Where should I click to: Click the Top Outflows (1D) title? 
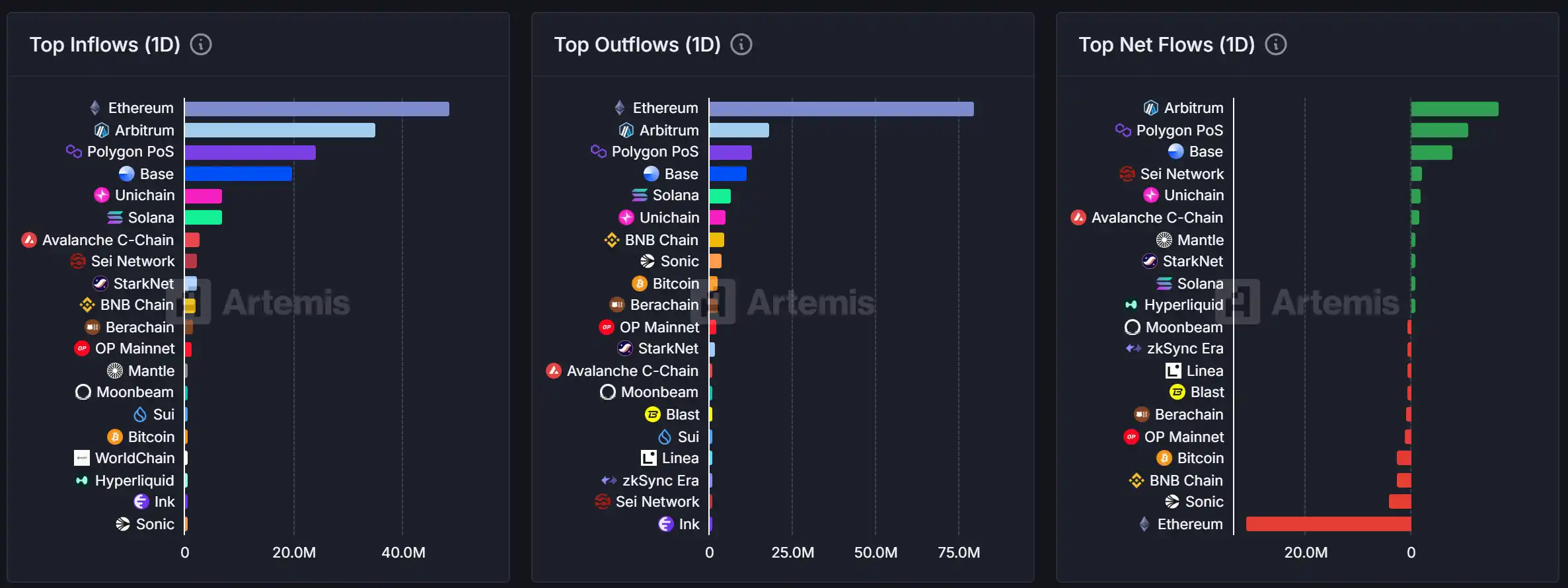coord(638,44)
